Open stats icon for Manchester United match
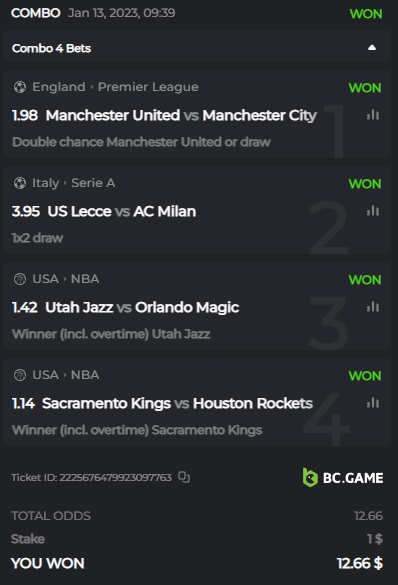This screenshot has width=398, height=585. [x=373, y=115]
